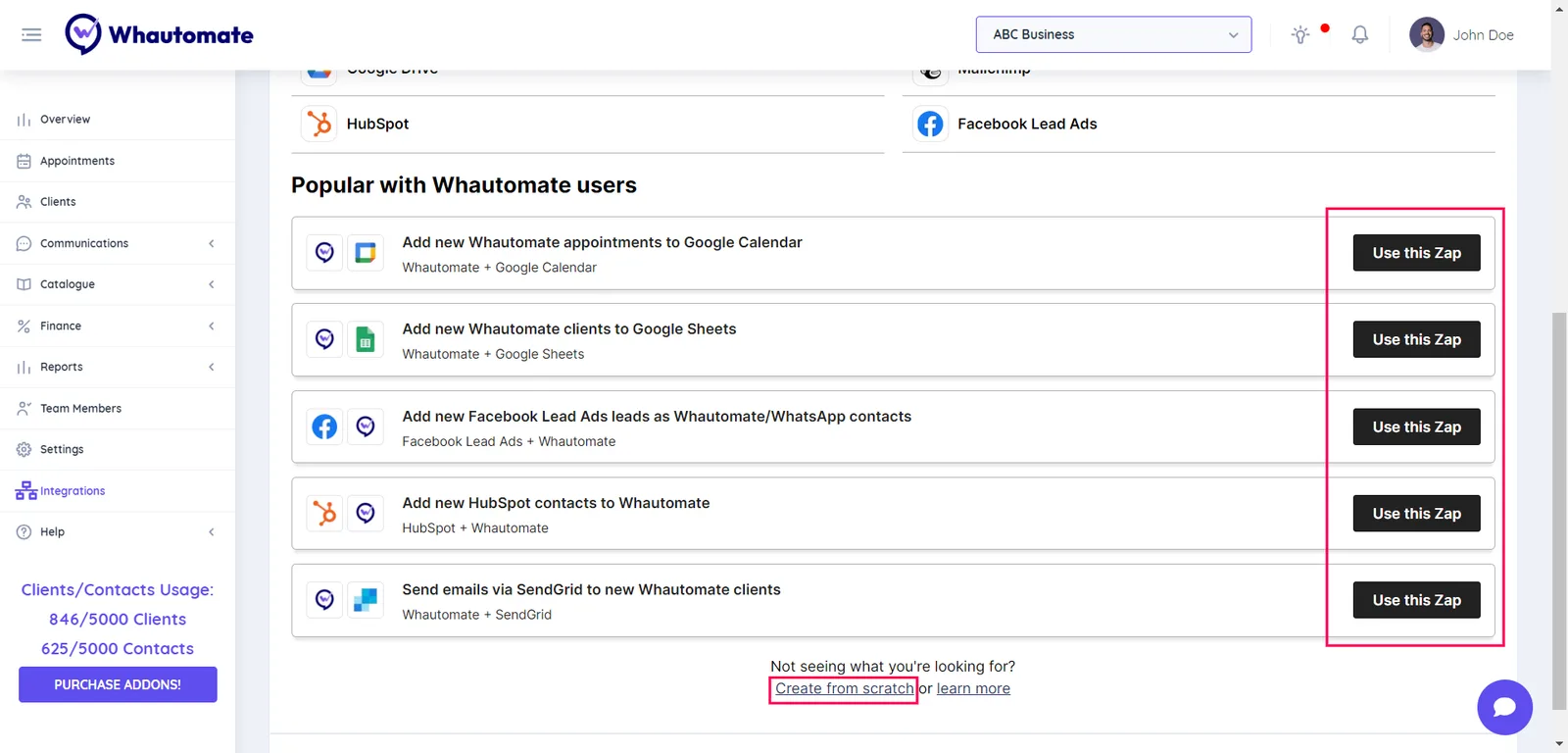Click the SendGrid icon in the last Zap
Image resolution: width=1568 pixels, height=753 pixels.
[366, 600]
